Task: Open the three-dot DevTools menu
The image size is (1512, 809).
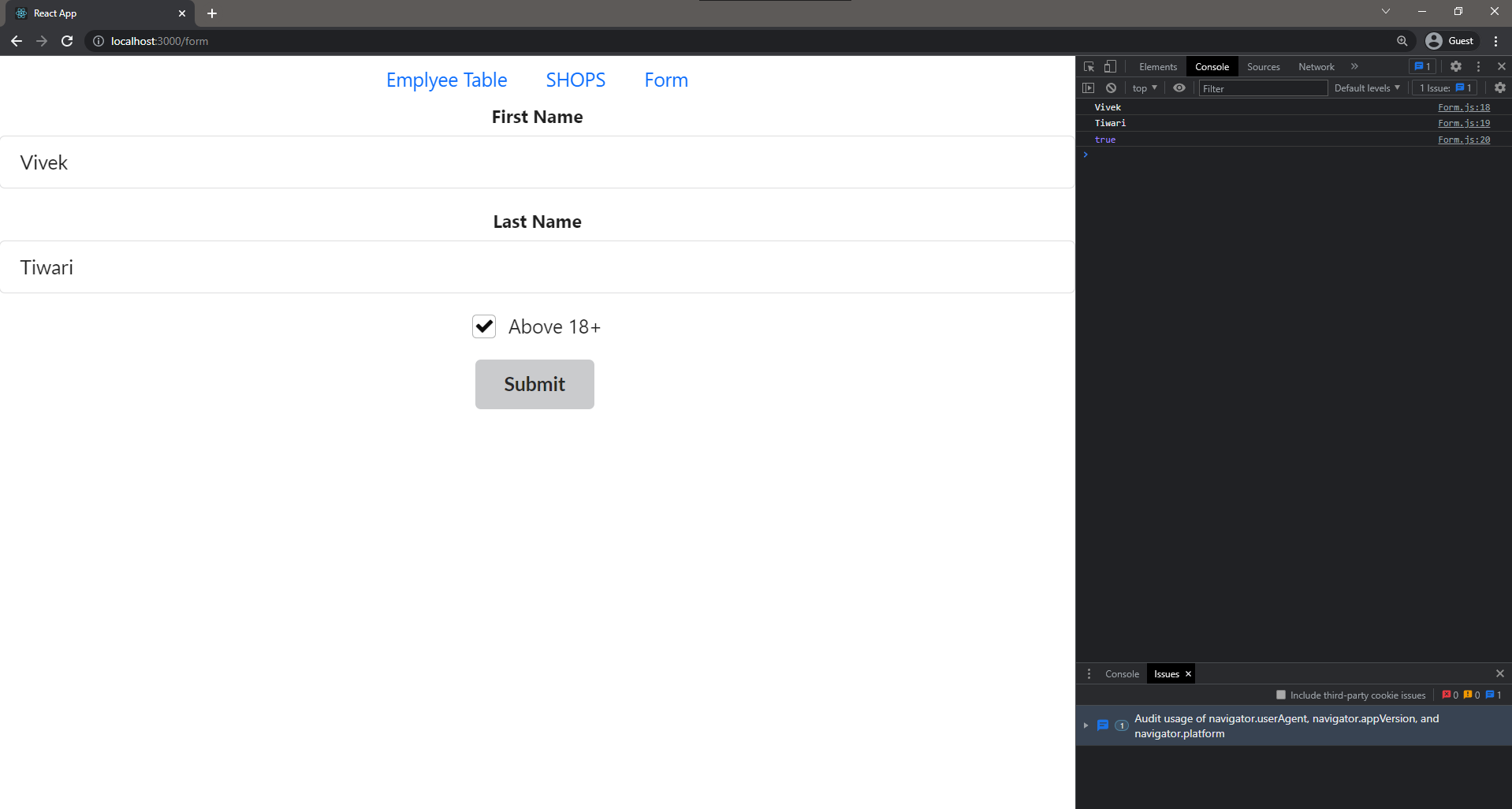Action: coord(1478,66)
